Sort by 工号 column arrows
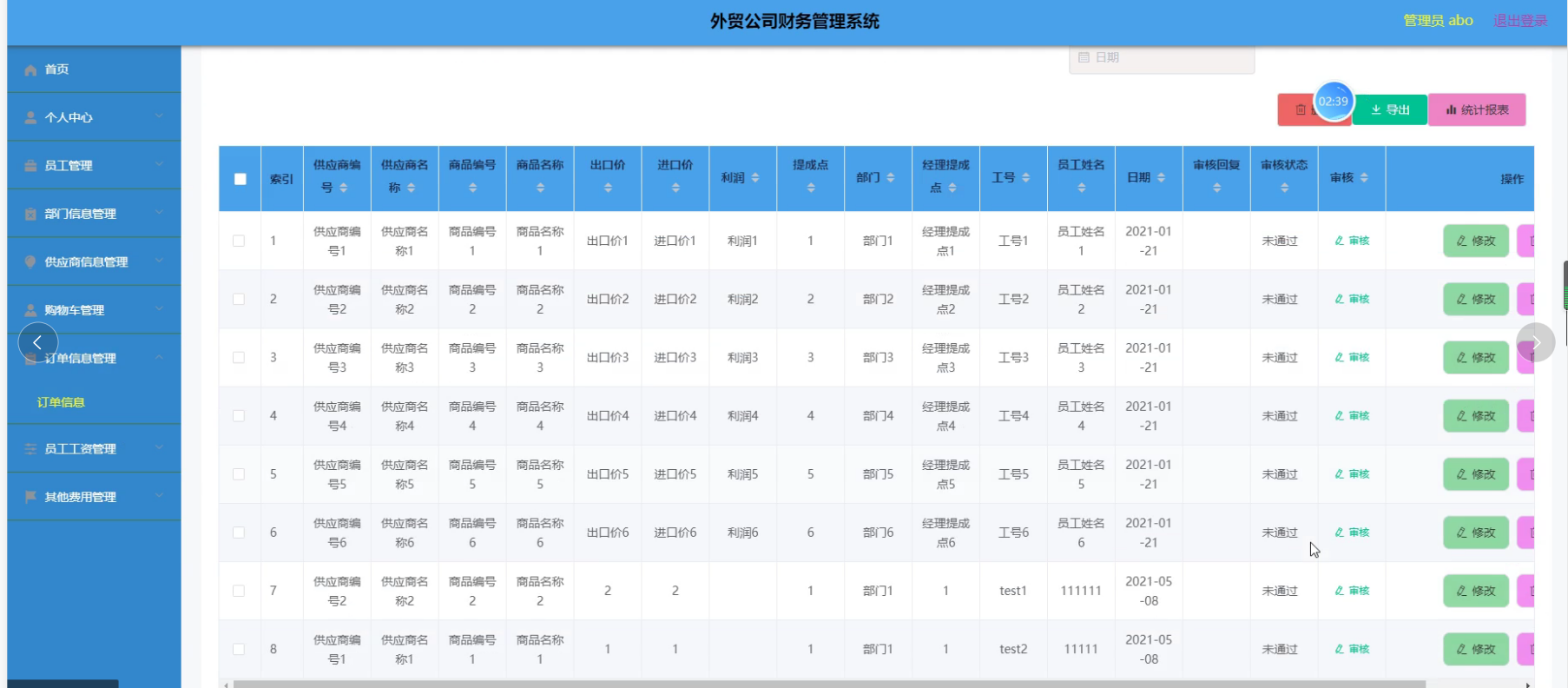Viewport: 1568px width, 688px height. [x=1026, y=177]
